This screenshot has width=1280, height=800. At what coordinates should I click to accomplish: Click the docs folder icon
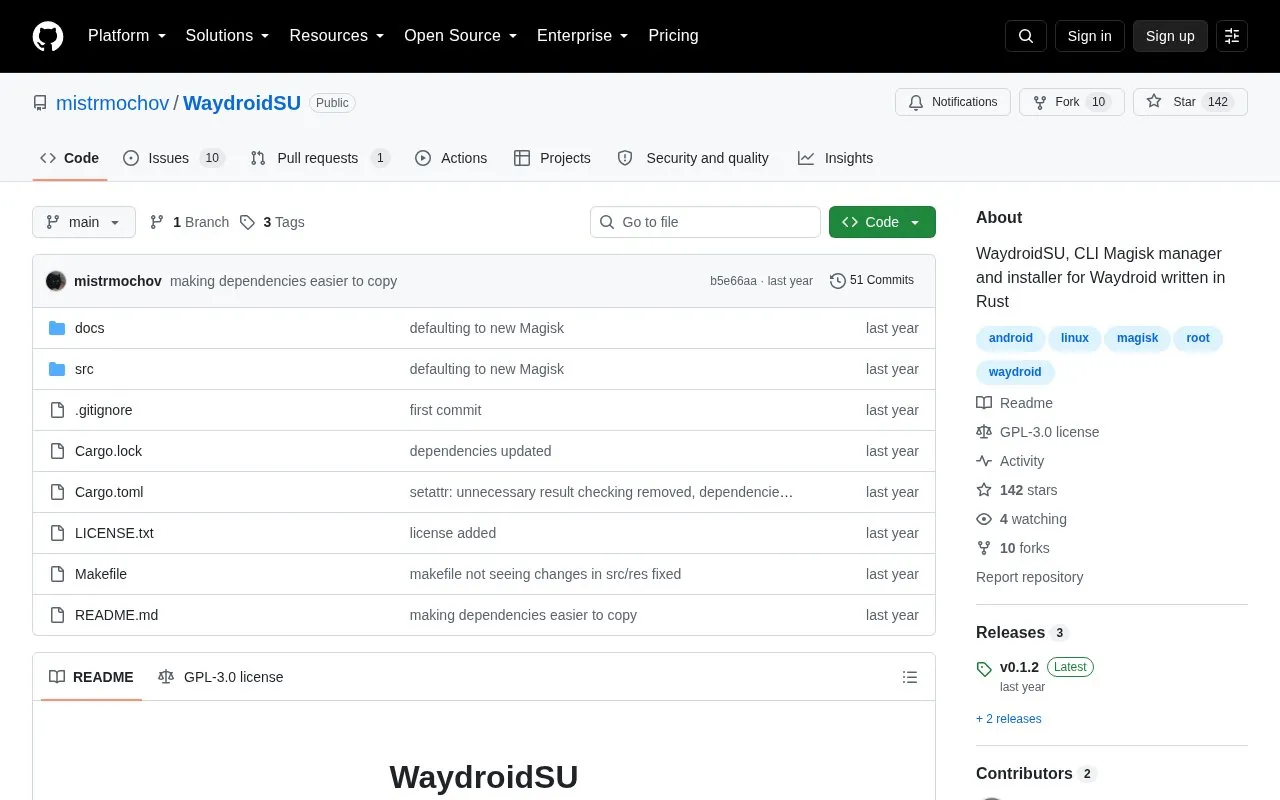click(x=57, y=328)
